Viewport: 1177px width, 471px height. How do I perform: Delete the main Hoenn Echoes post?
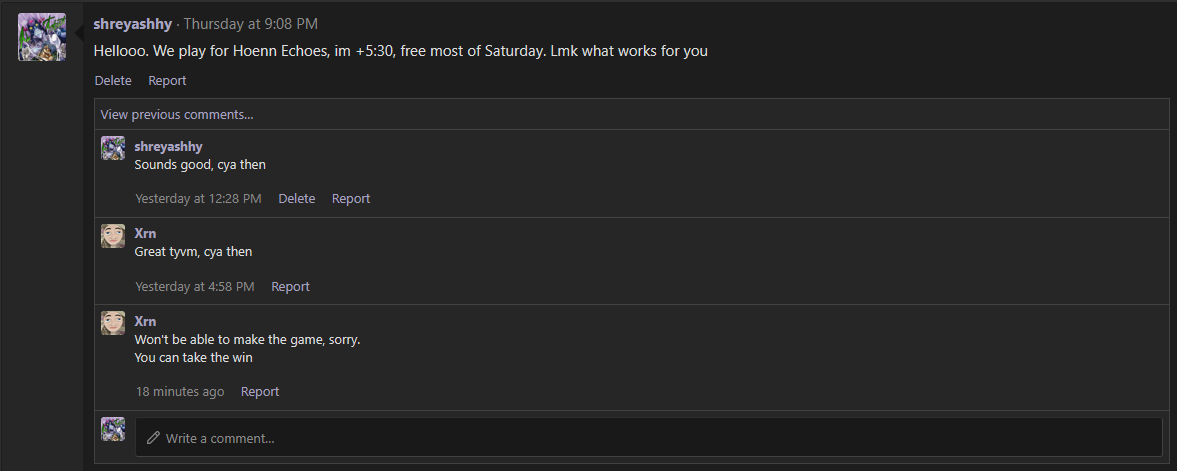pyautogui.click(x=113, y=80)
